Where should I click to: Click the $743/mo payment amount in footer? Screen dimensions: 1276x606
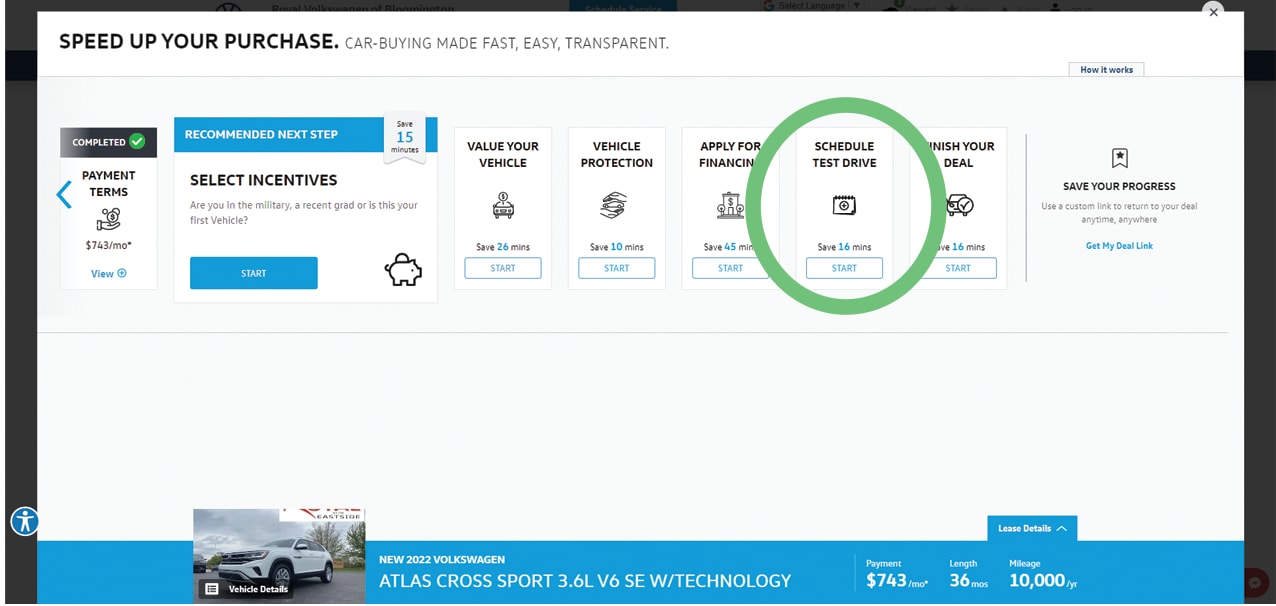click(897, 581)
